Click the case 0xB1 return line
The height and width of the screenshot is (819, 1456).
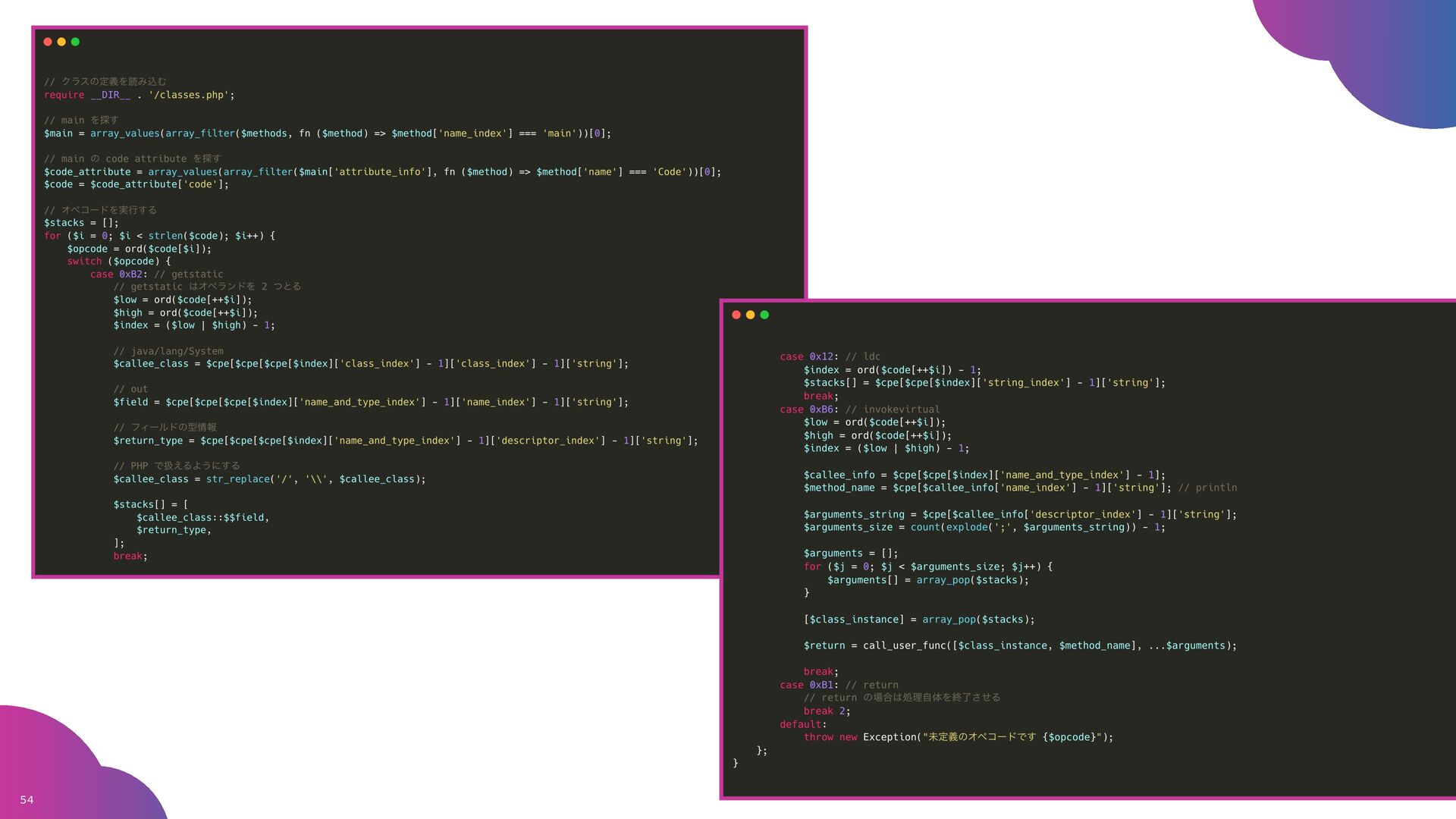[839, 685]
